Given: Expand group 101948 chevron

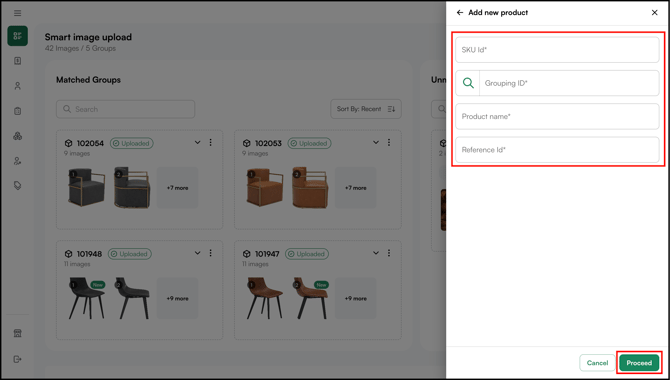Looking at the screenshot, I should 197,253.
